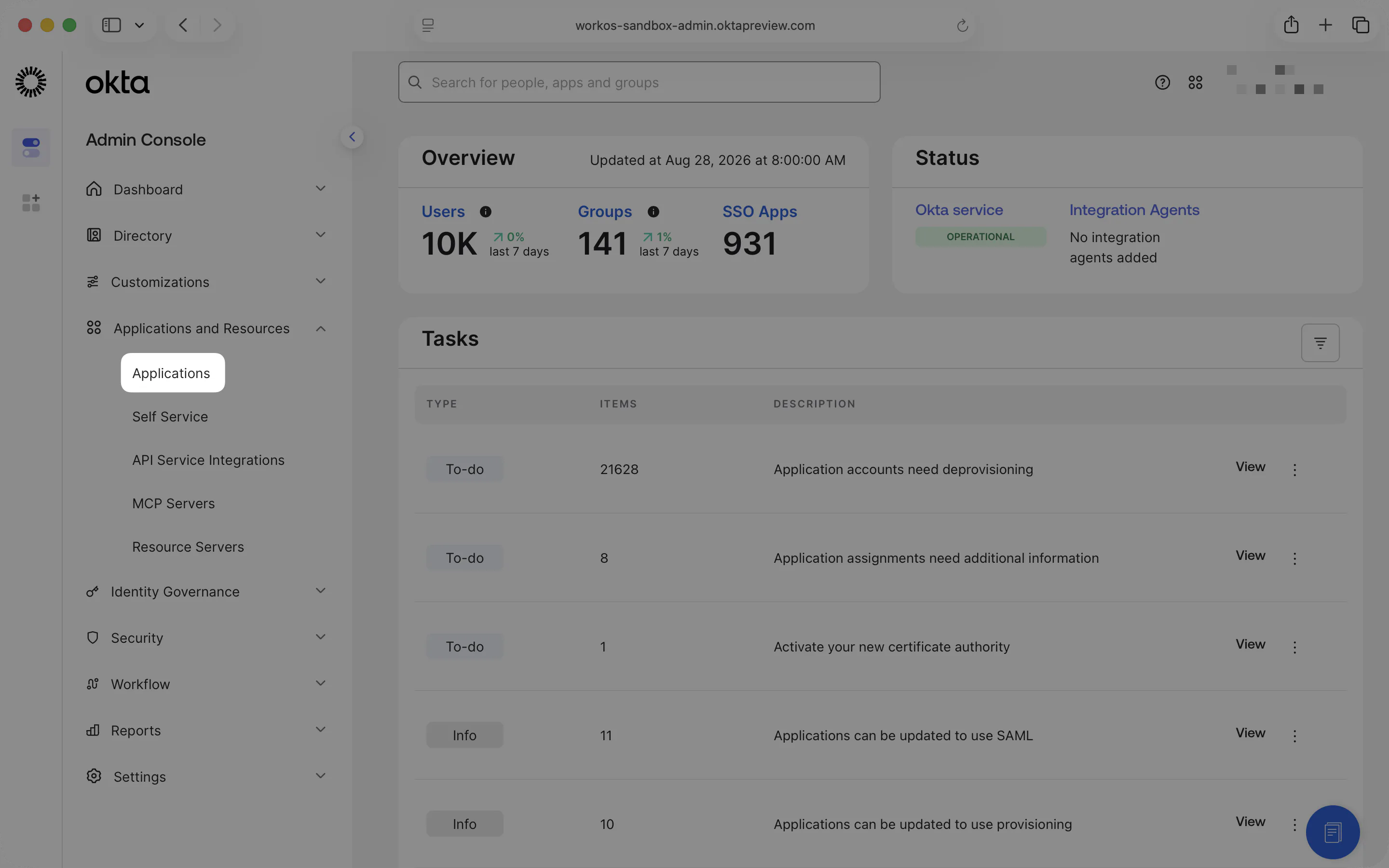Click the Workflow icon in sidebar

coord(93,684)
